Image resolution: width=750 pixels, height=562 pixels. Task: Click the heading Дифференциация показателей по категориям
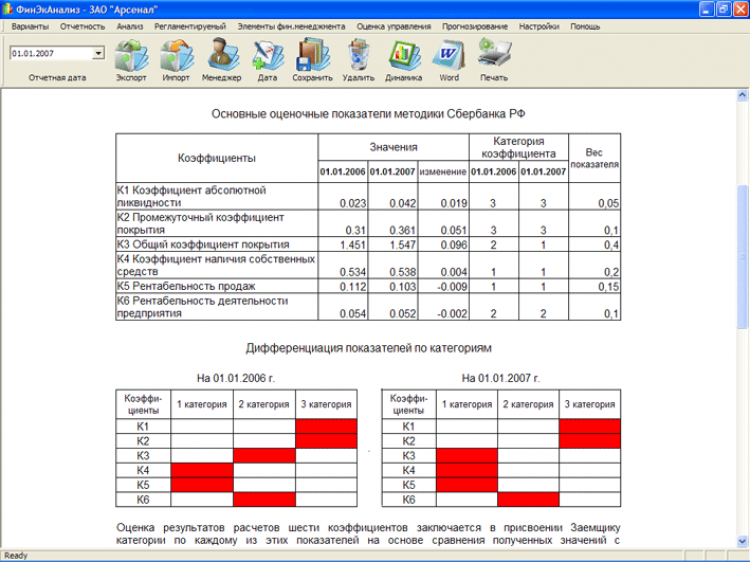coord(369,348)
